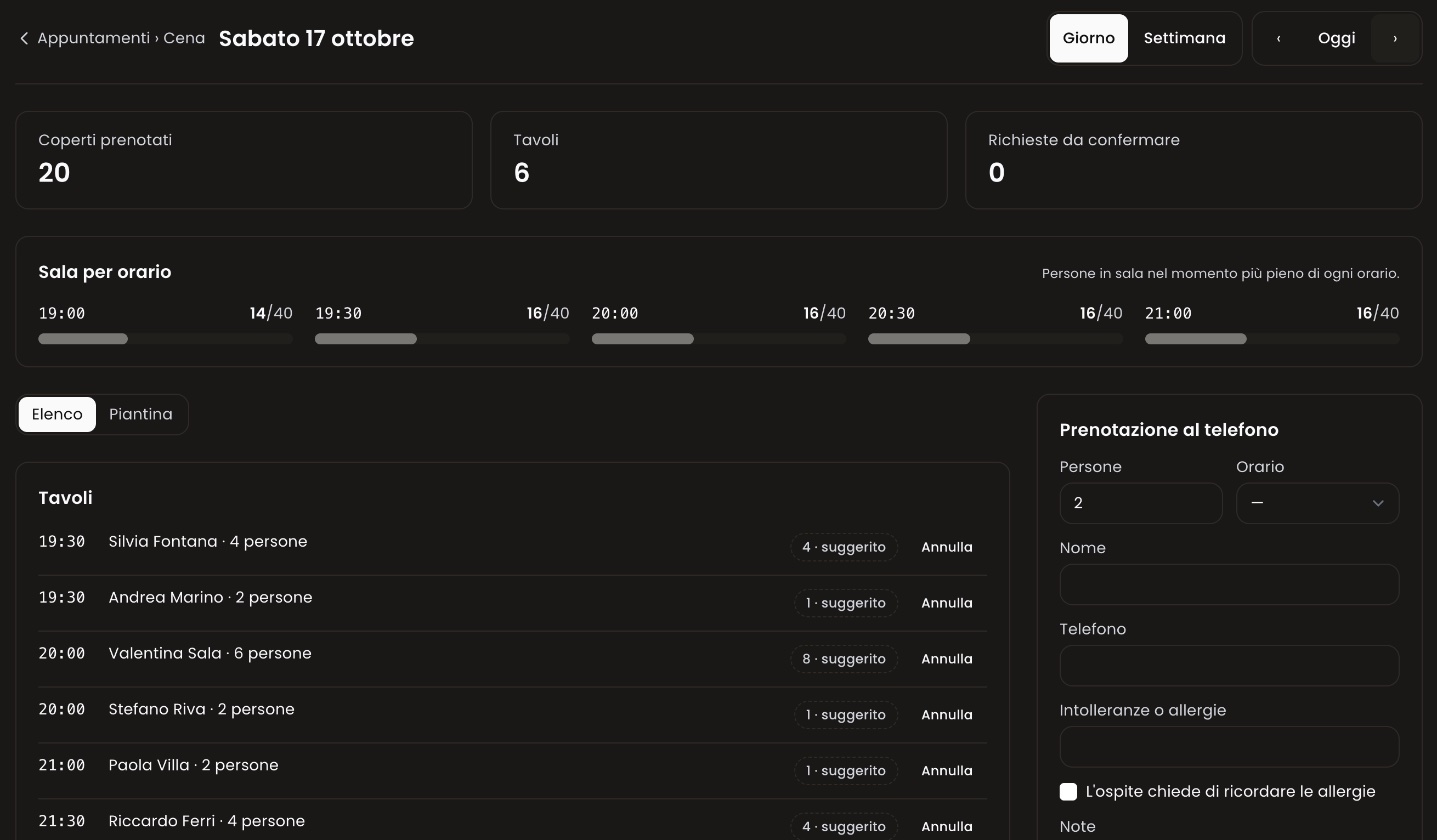Switch to Giorno view

pyautogui.click(x=1088, y=38)
